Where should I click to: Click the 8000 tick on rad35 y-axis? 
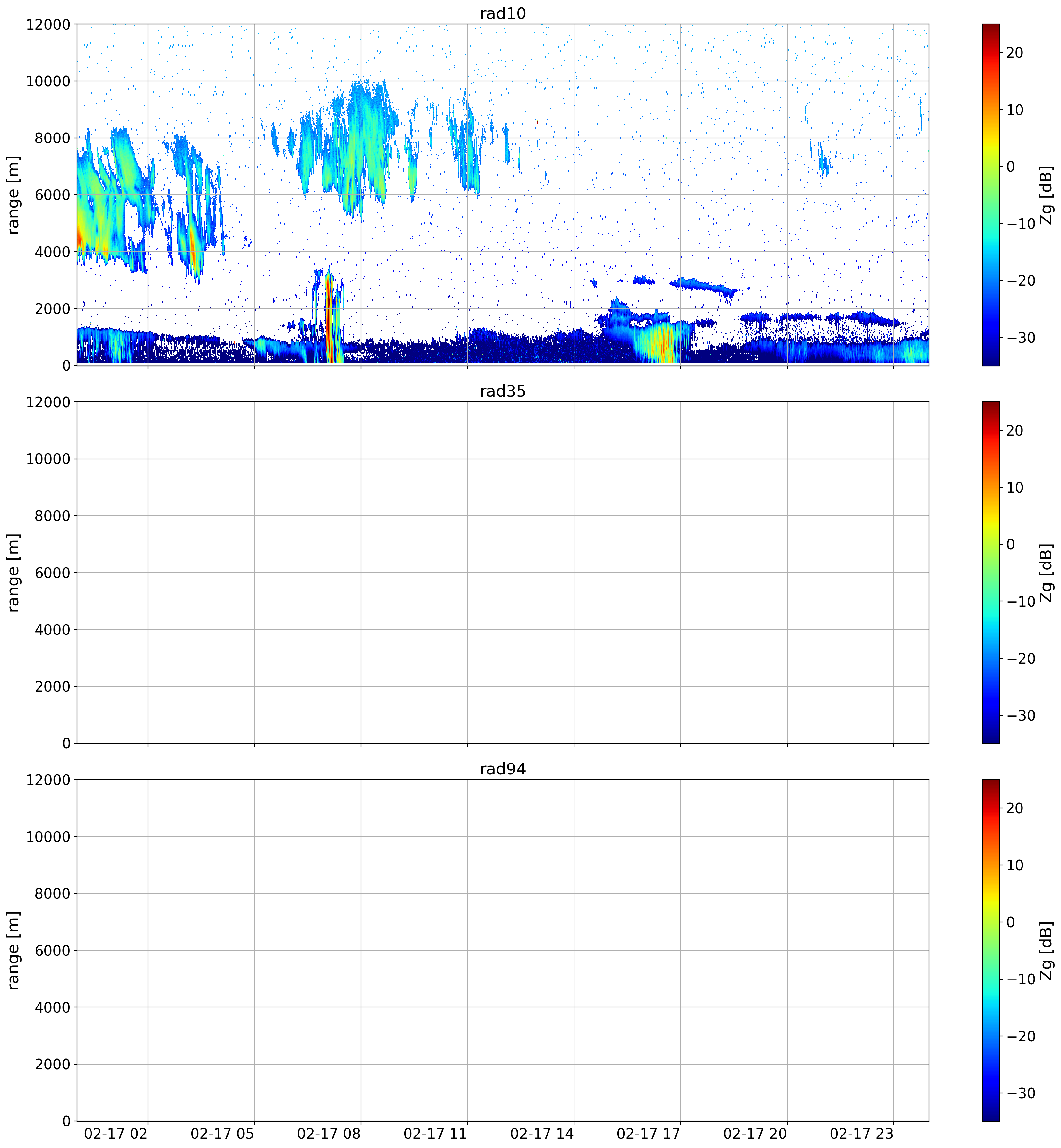(x=52, y=515)
